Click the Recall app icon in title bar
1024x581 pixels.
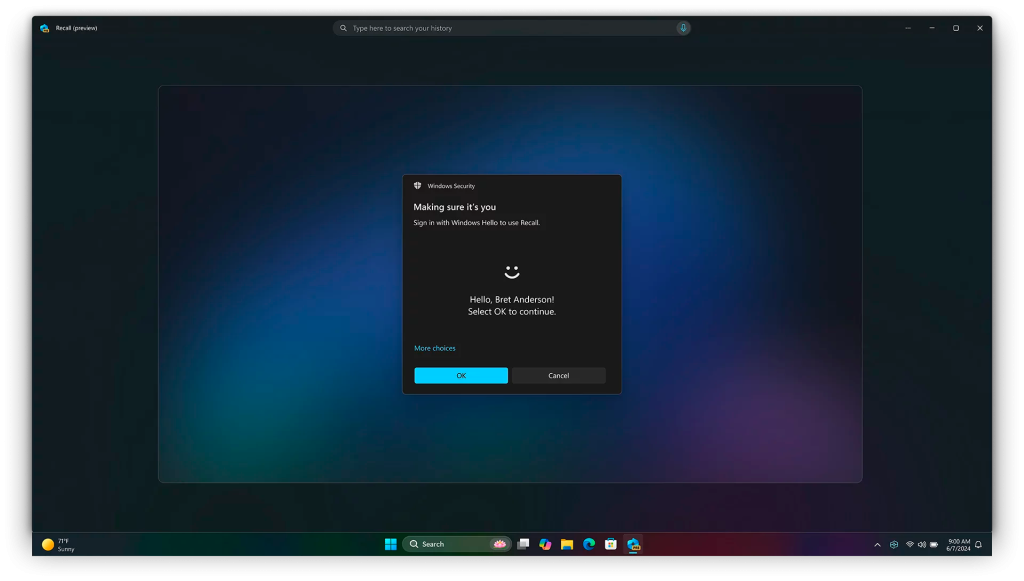(44, 28)
